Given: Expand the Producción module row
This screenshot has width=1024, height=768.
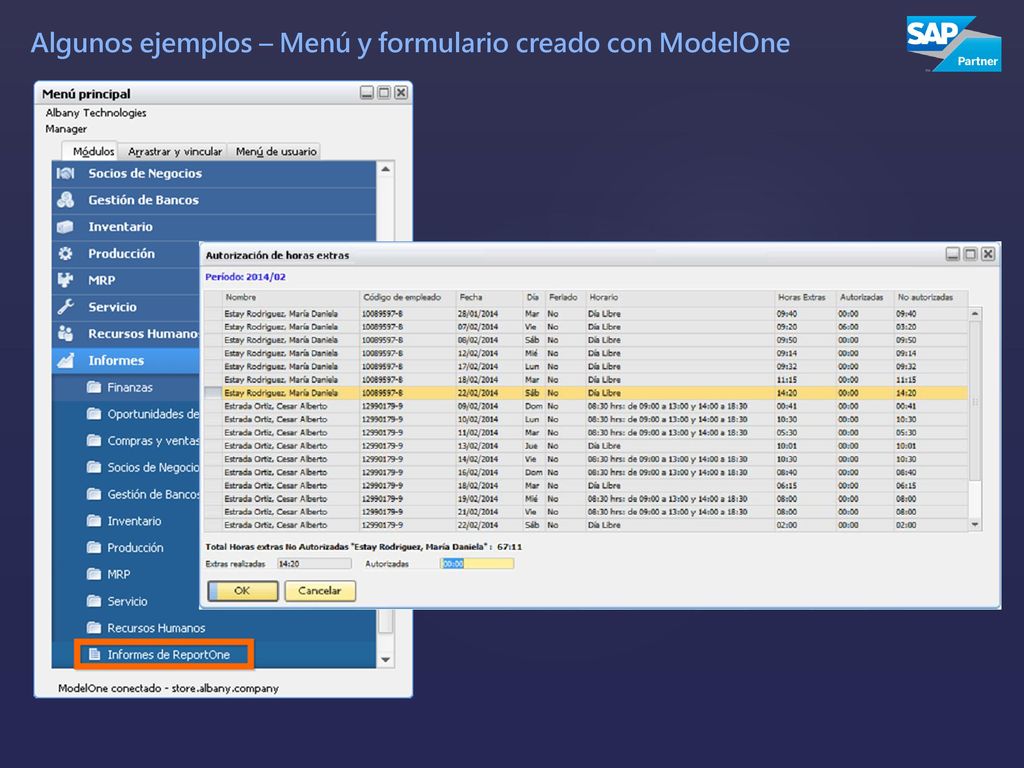Looking at the screenshot, I should click(126, 254).
